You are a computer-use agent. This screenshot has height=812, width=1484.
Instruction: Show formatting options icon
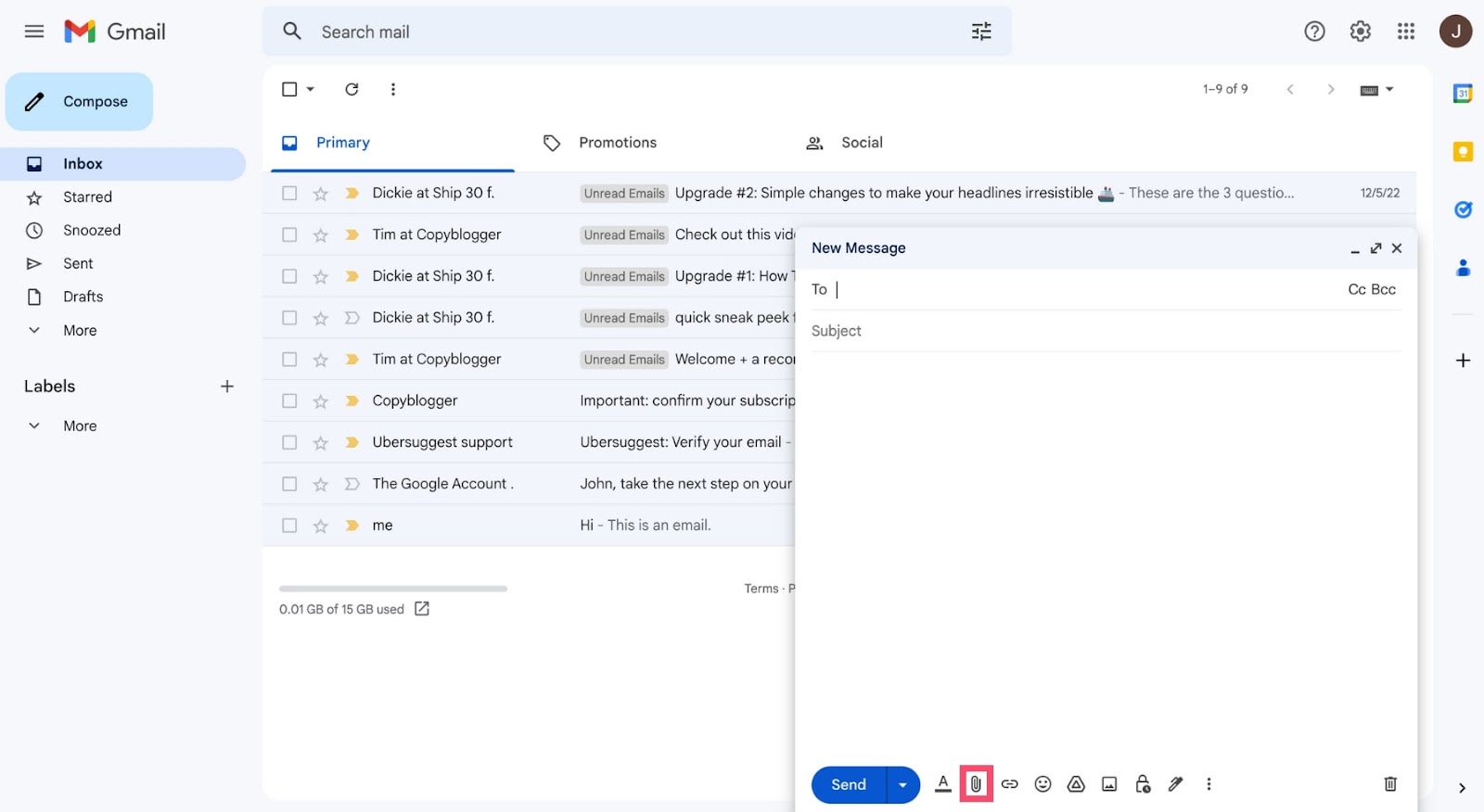[943, 784]
